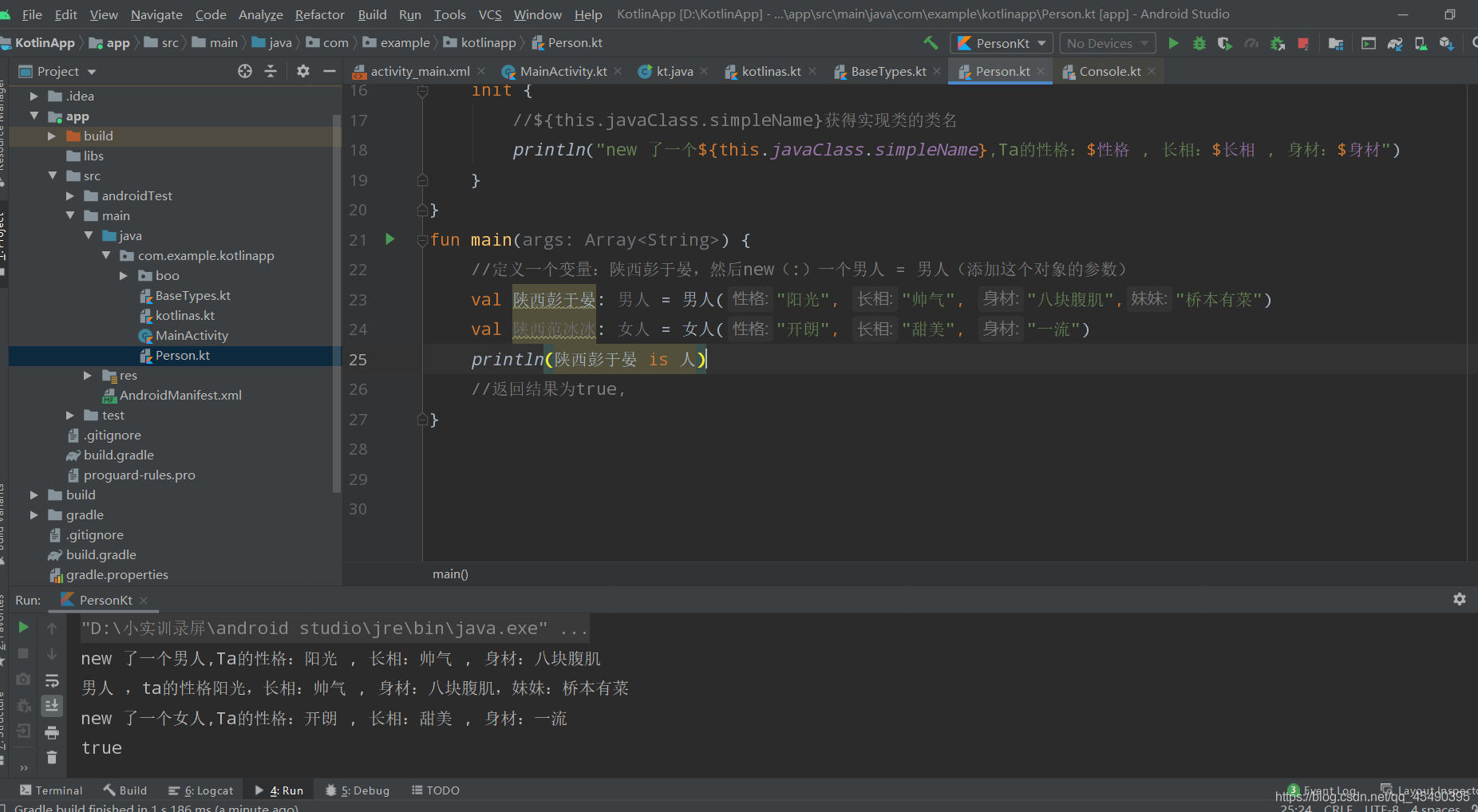
Task: Open Project panel settings gear
Action: tap(303, 71)
